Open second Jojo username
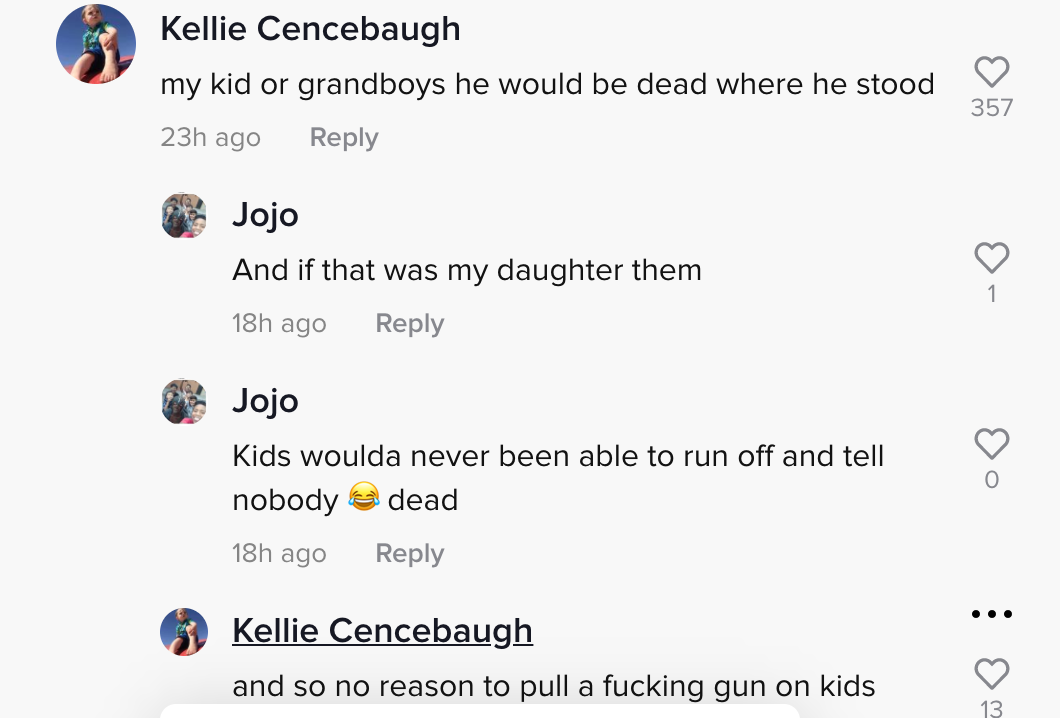The image size is (1060, 718). click(265, 402)
